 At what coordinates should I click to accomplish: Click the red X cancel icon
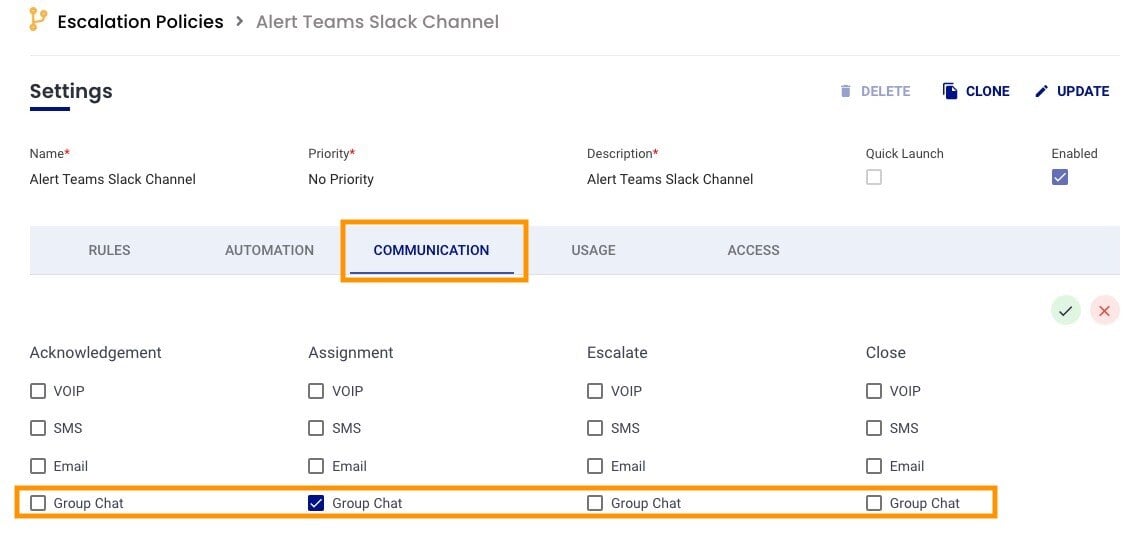1104,311
